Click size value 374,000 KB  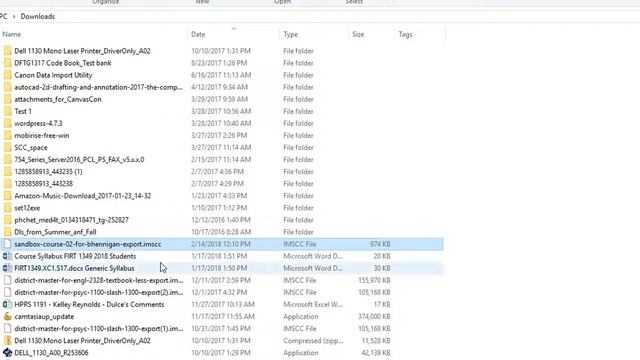[x=374, y=316]
